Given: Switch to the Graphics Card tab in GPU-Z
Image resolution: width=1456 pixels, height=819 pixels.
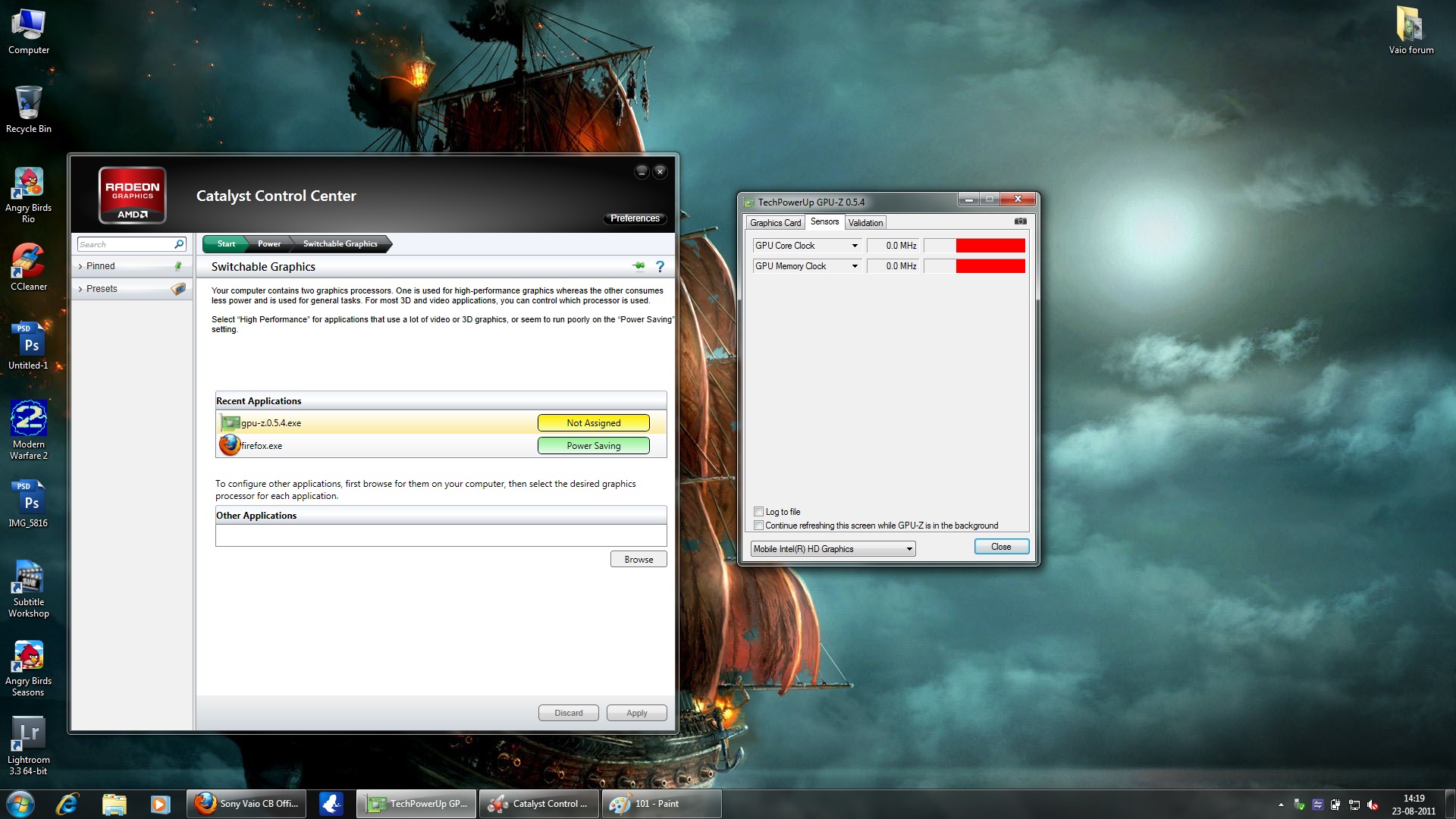Looking at the screenshot, I should coord(775,222).
